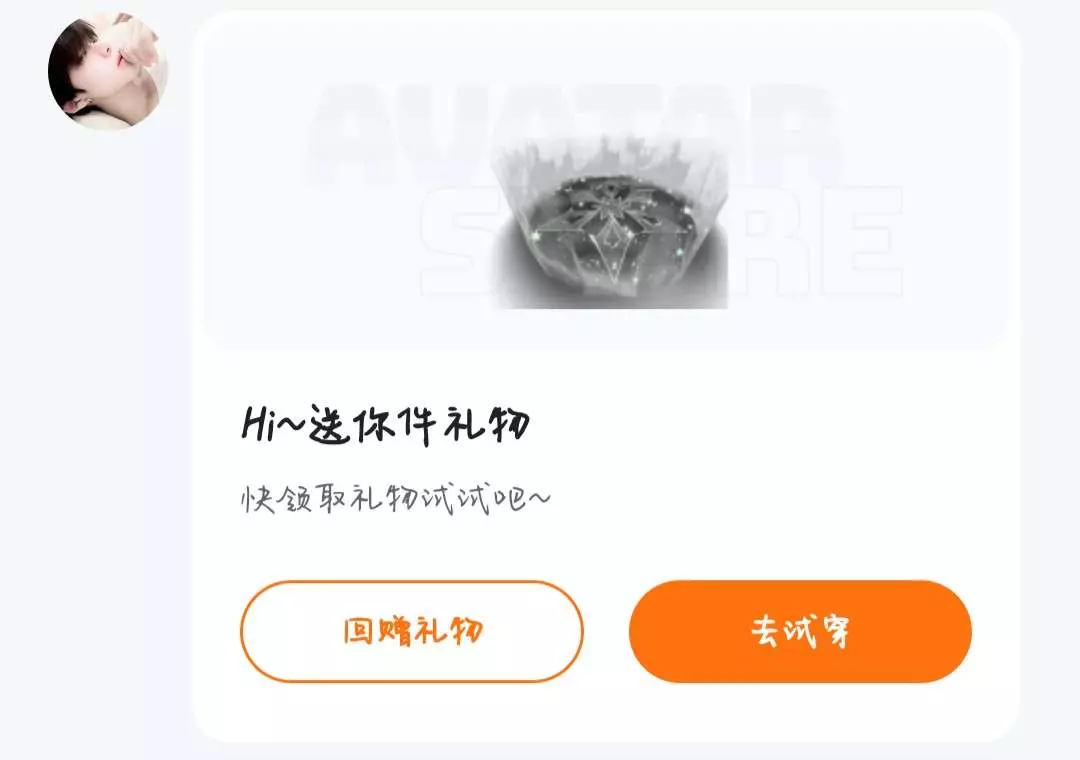Click the outlined STORE watermark letters

(x=661, y=241)
